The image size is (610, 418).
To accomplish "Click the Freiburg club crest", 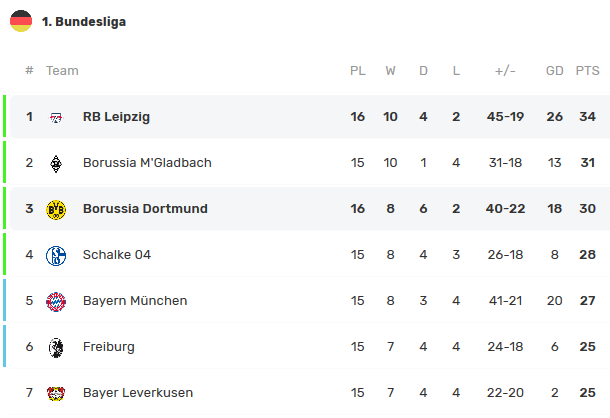I will pos(56,347).
